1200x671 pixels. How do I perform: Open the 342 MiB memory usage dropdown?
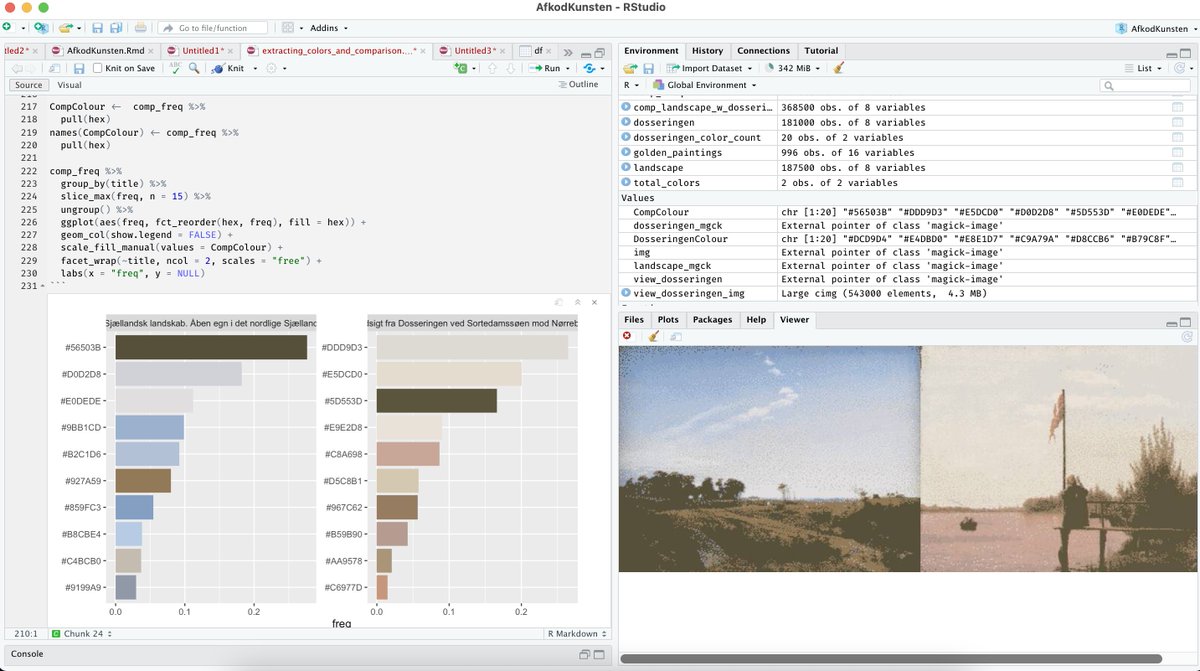[x=795, y=68]
